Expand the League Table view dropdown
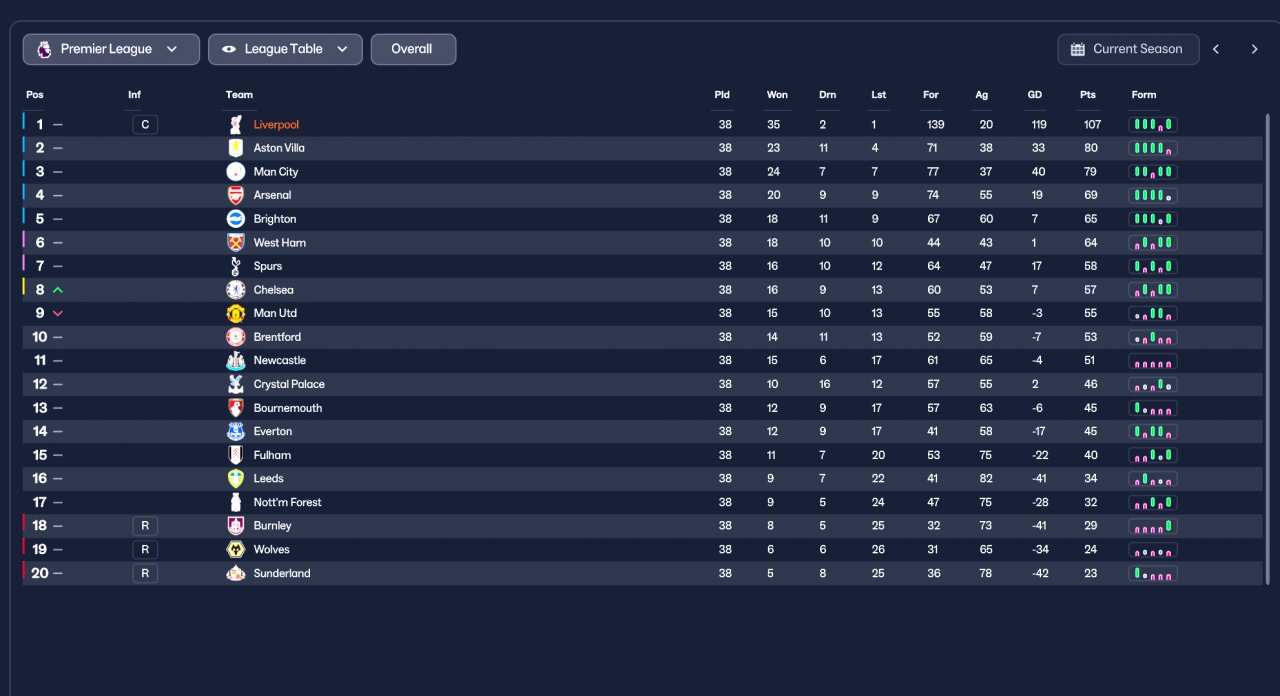The image size is (1280, 696). (285, 49)
